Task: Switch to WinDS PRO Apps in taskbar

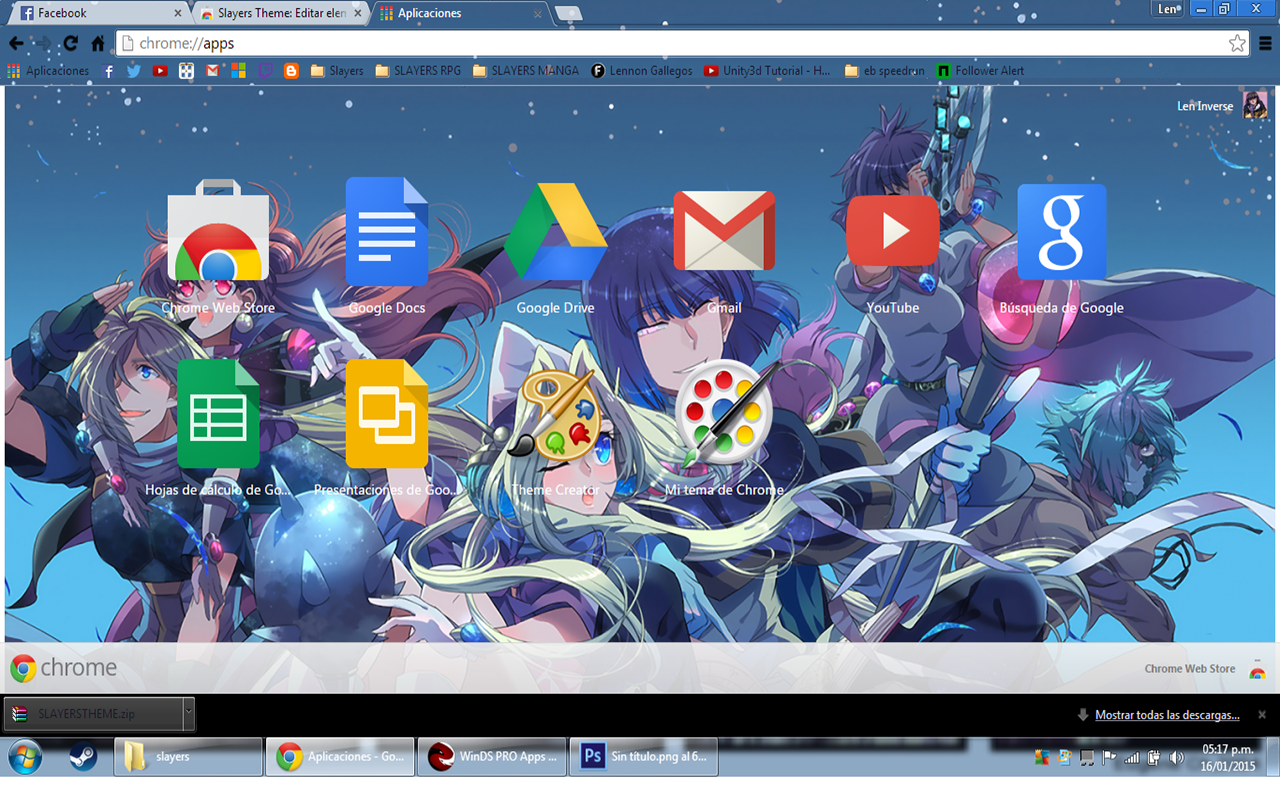Action: coord(492,757)
